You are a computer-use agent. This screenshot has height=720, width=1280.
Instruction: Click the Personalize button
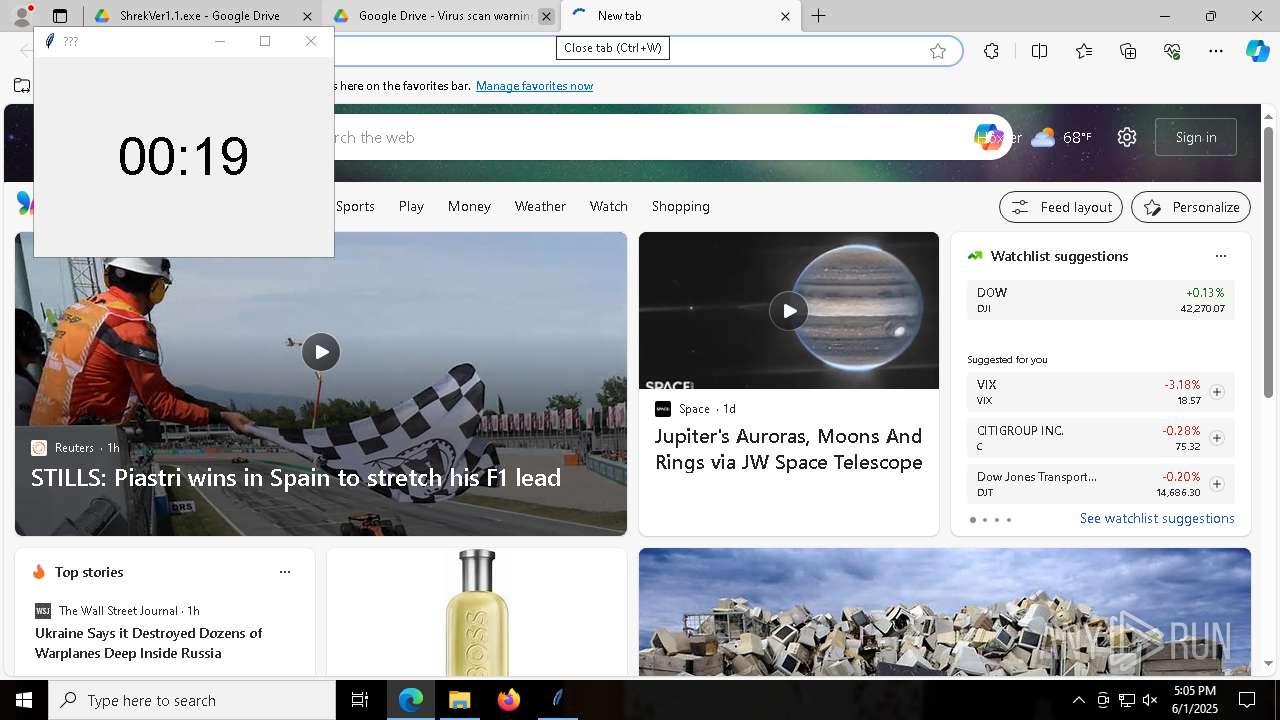tap(1191, 207)
